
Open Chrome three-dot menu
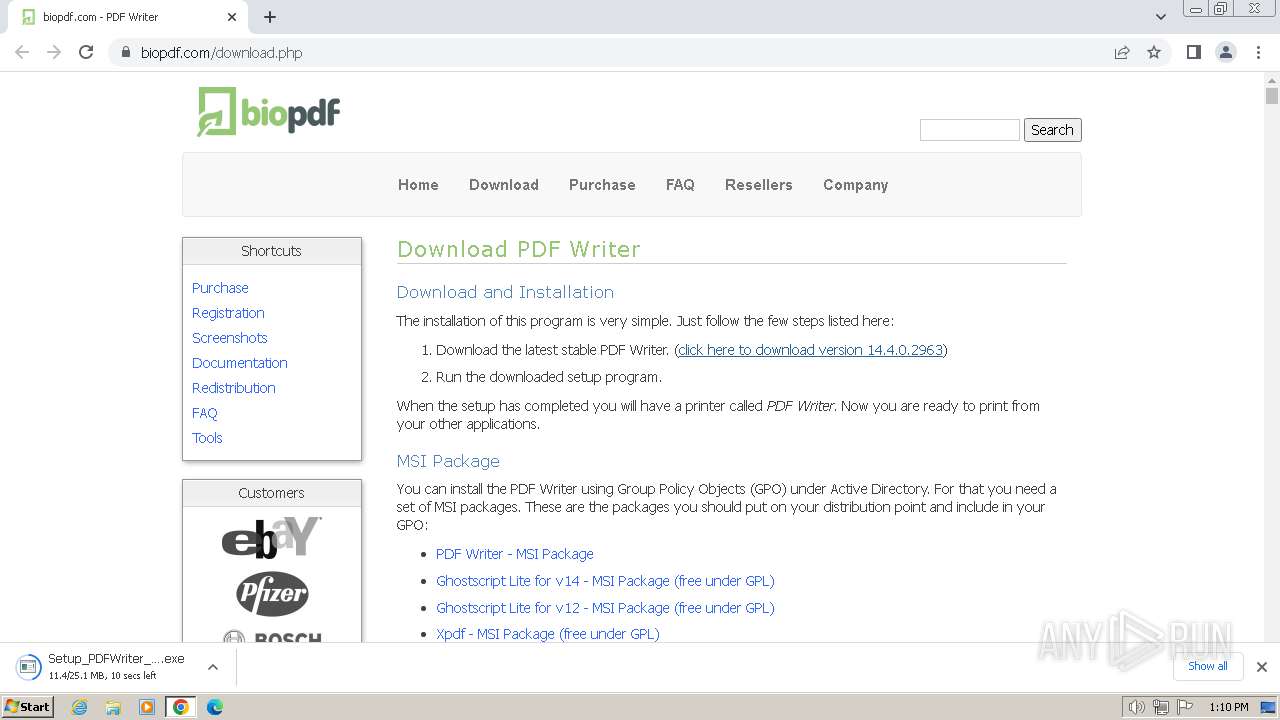click(x=1259, y=53)
